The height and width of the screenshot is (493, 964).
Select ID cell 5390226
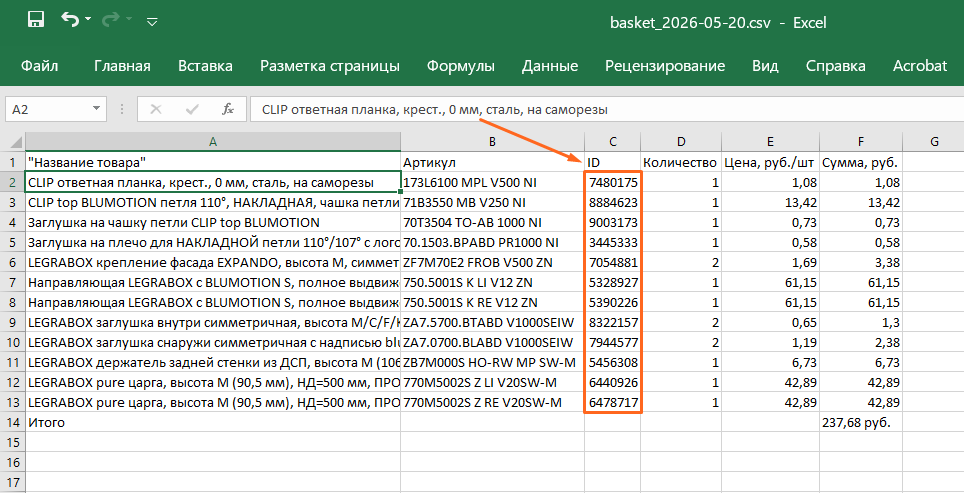[x=612, y=302]
